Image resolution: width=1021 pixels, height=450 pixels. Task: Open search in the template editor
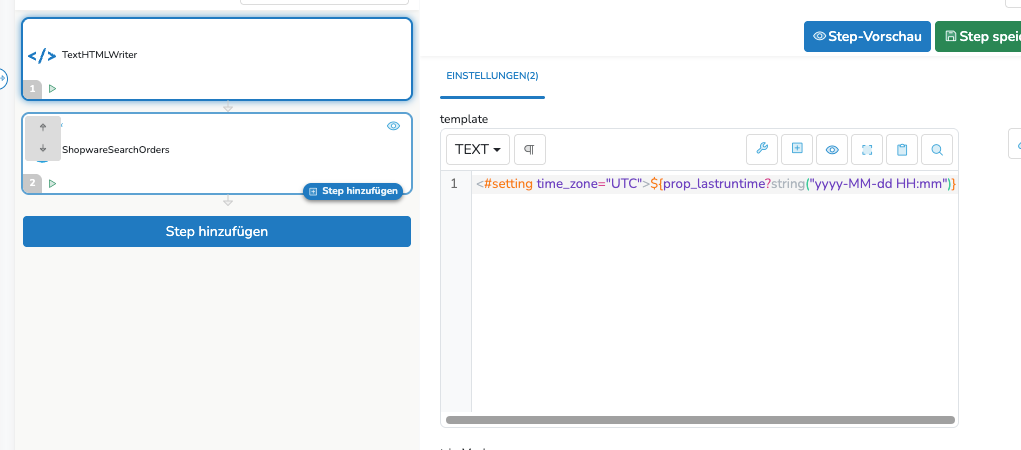(937, 149)
